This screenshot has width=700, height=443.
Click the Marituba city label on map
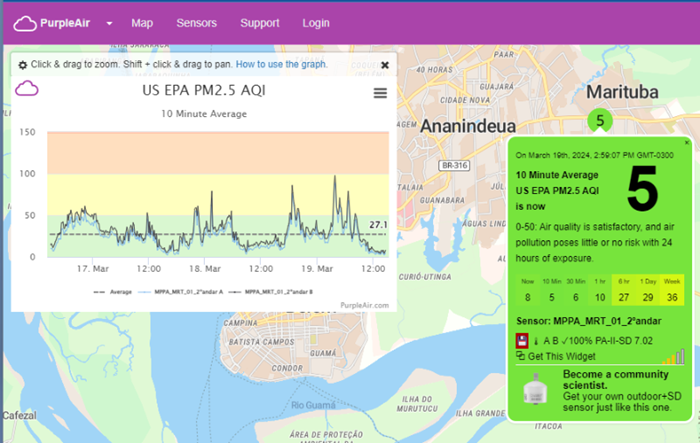pyautogui.click(x=622, y=92)
